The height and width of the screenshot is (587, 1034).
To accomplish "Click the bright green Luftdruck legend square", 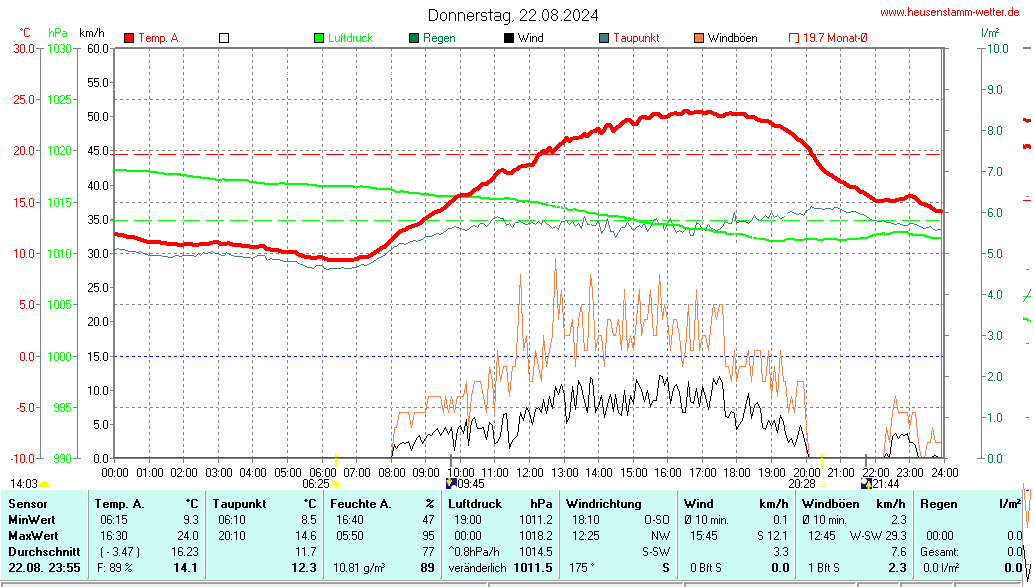I will [x=319, y=38].
